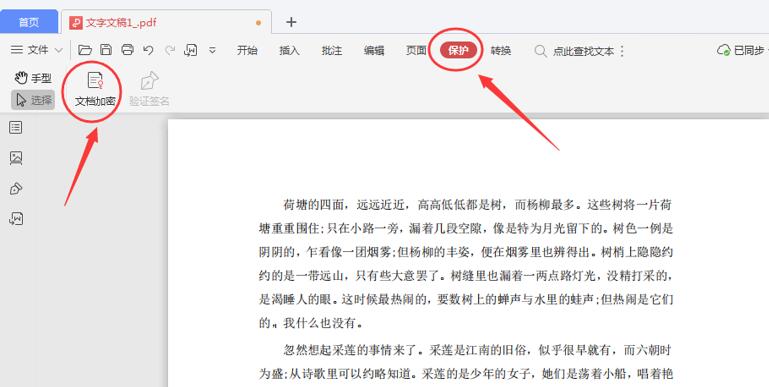
Task: Click the 文档加密 encrypt document button
Action: tap(95, 89)
